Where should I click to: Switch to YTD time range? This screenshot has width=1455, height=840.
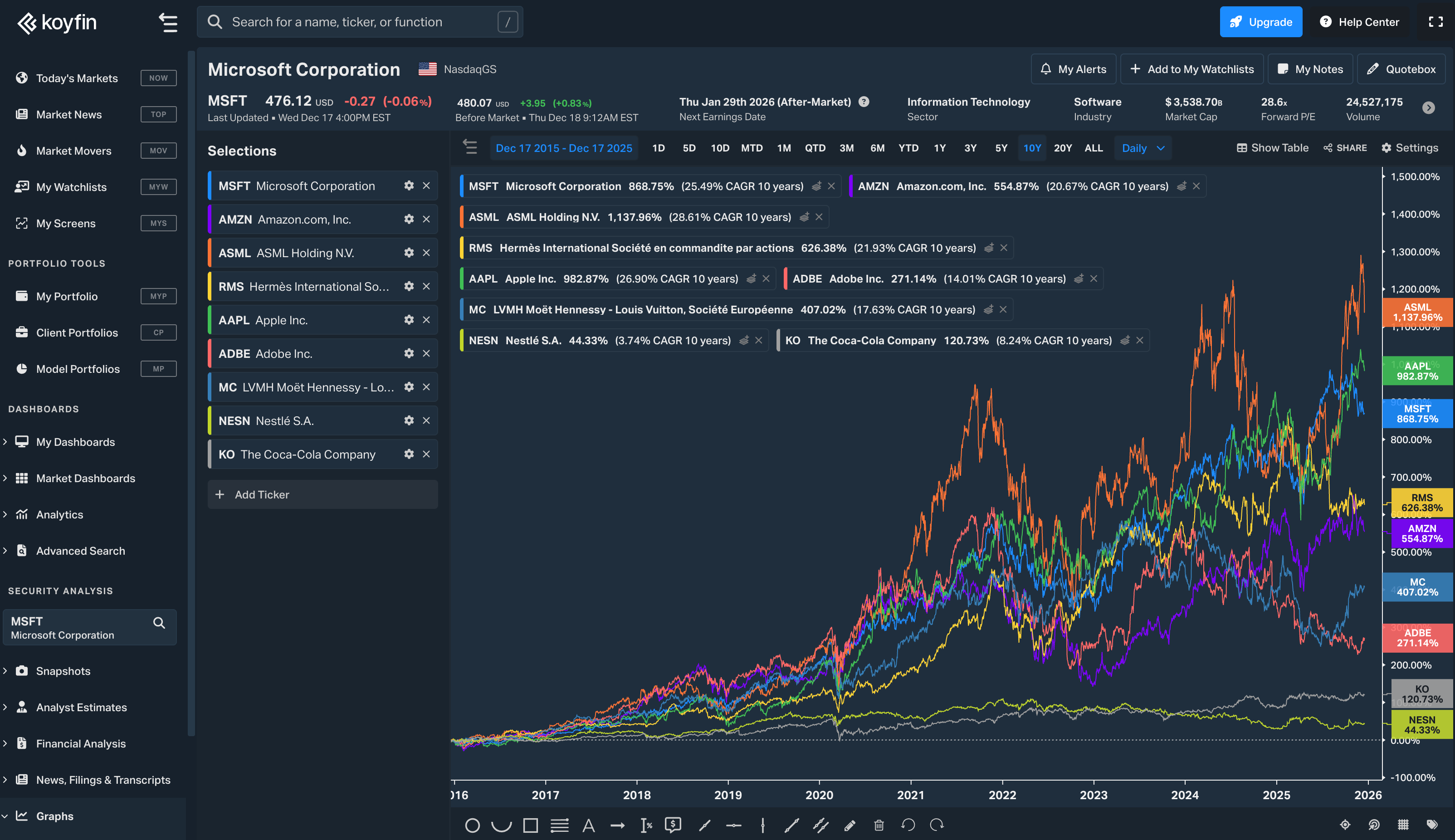point(908,148)
